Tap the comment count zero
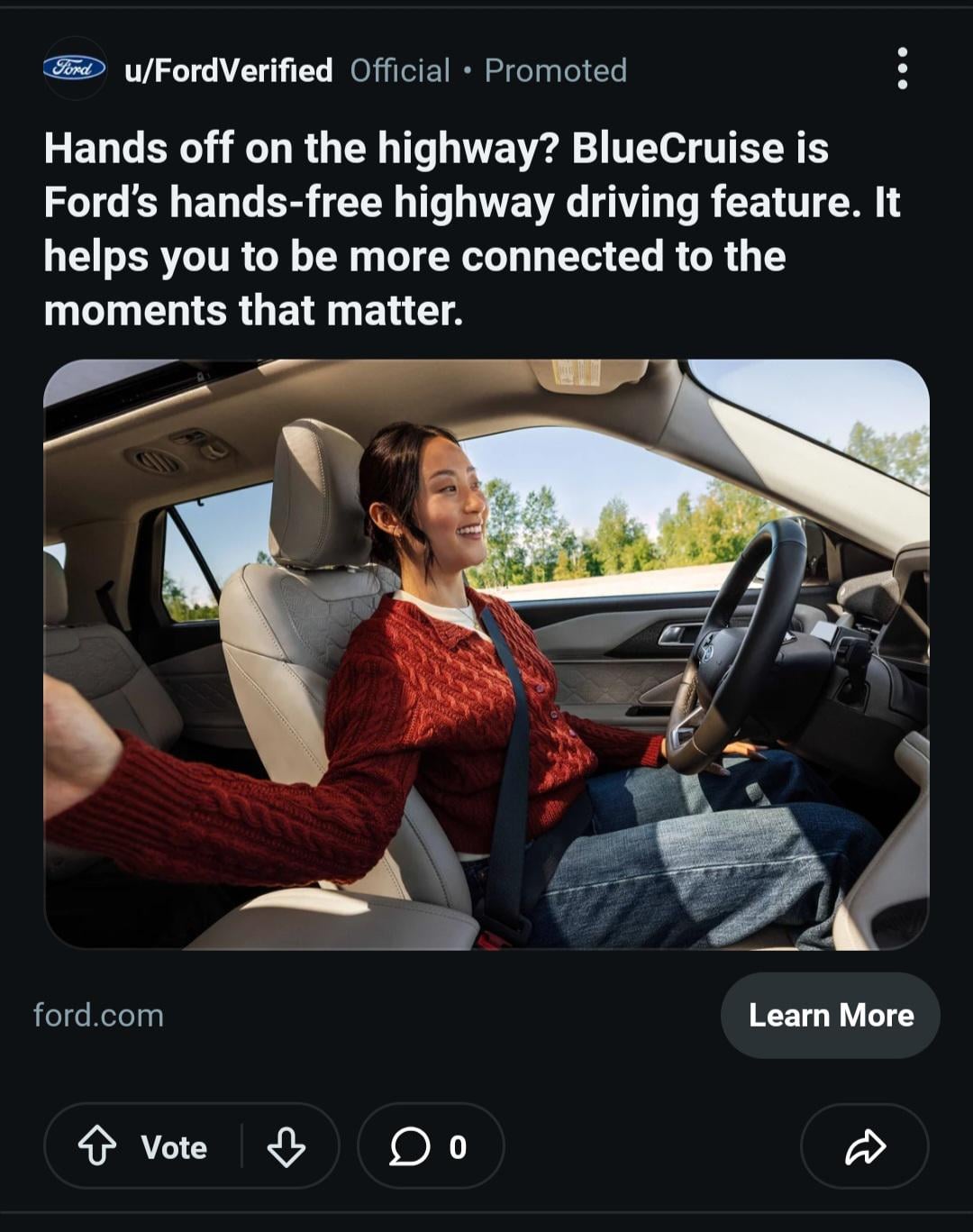The height and width of the screenshot is (1232, 973). [x=458, y=1146]
